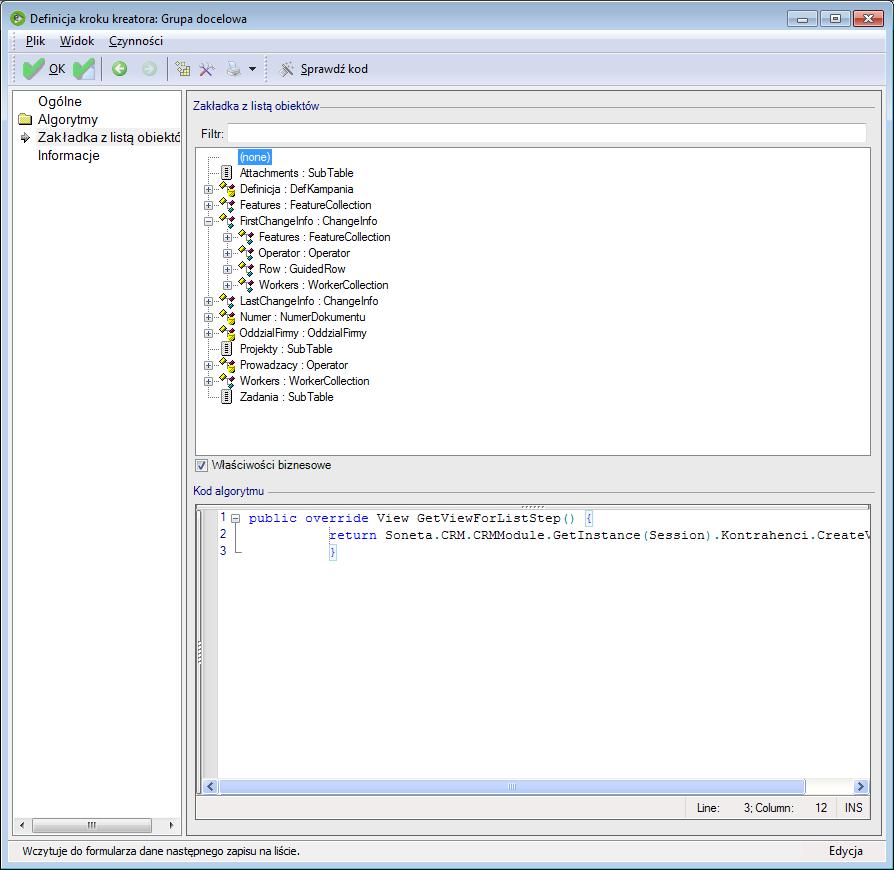The width and height of the screenshot is (894, 870).
Task: Click GetViewForListStep in code editor
Action: 489,518
